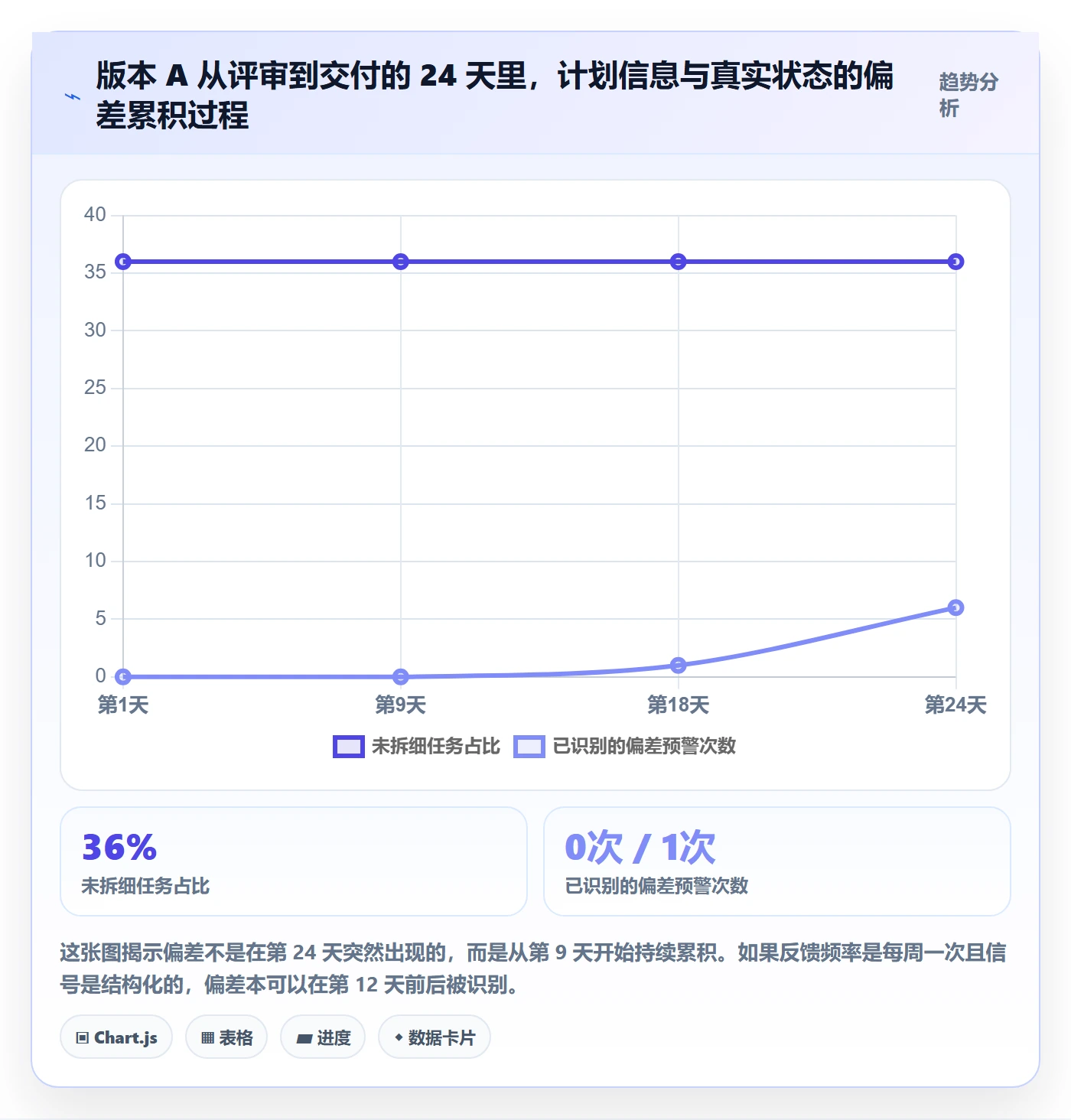Toggle the 已识别的偏差预警次数 legend swatch

pyautogui.click(x=529, y=746)
